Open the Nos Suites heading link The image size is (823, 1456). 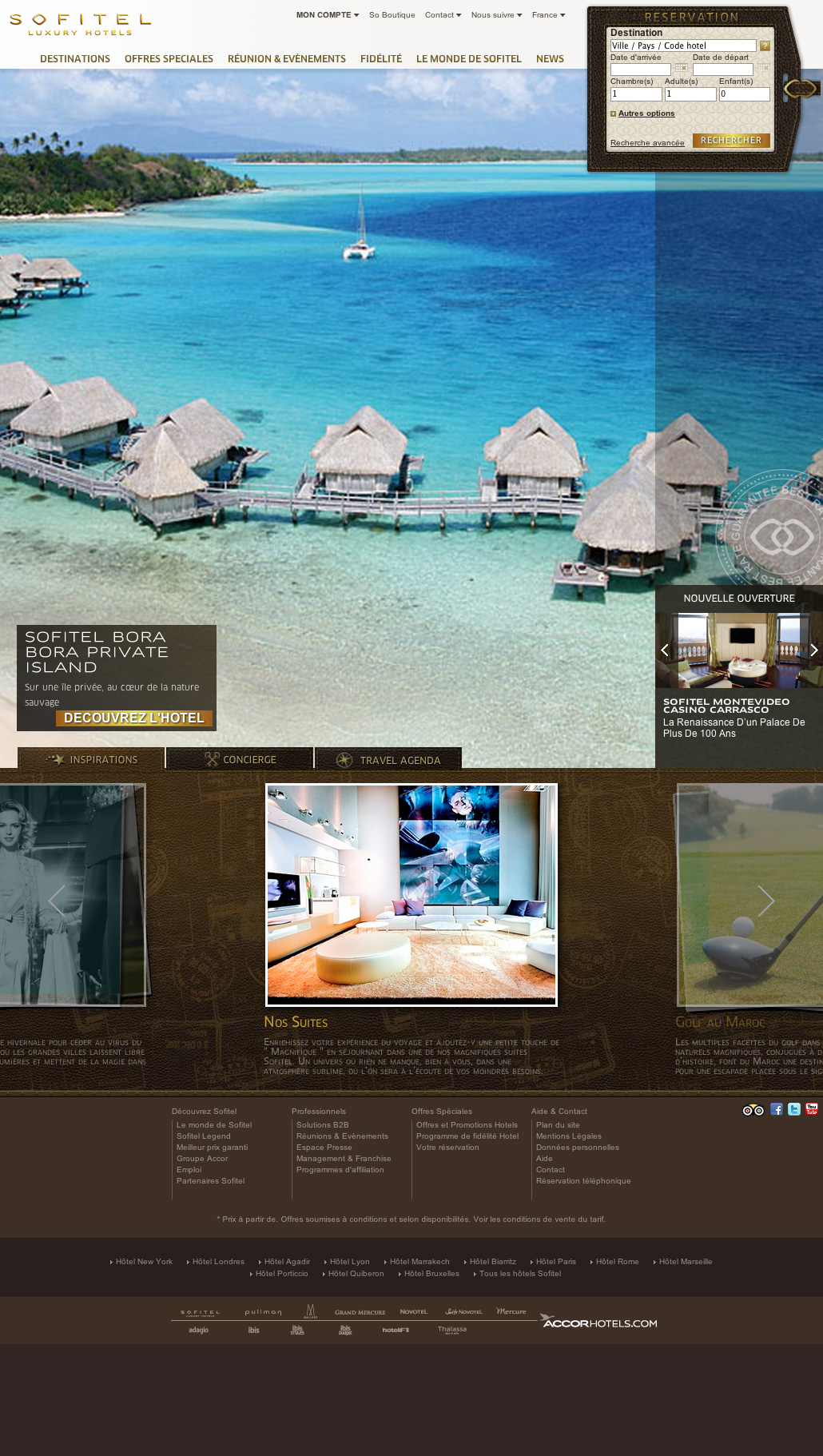tap(296, 1022)
